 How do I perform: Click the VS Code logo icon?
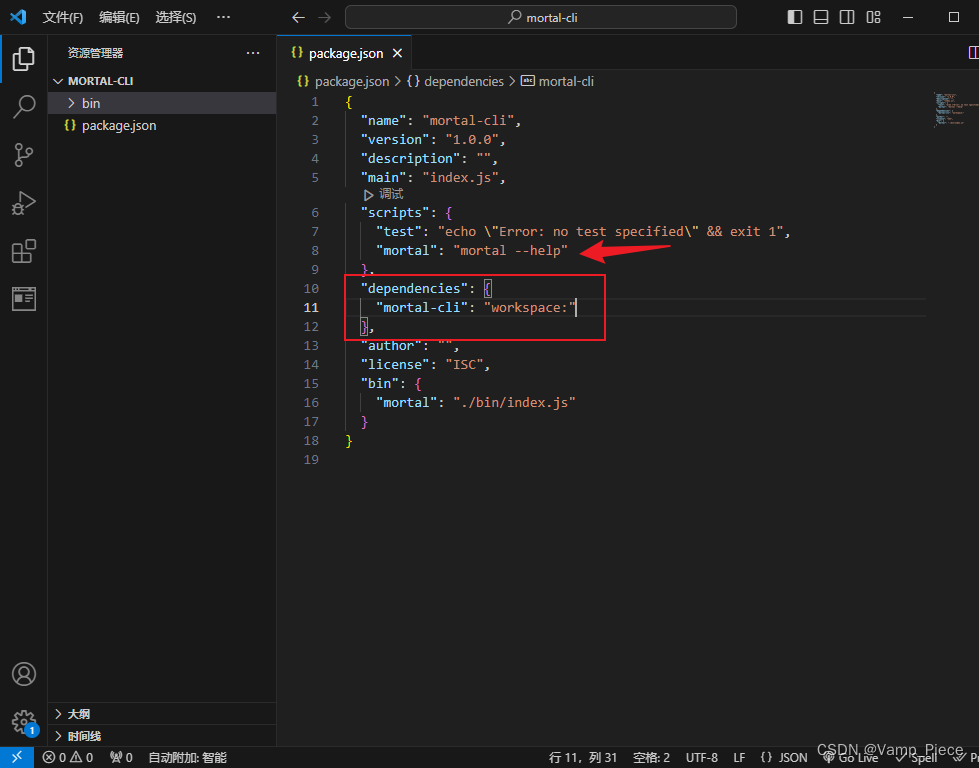click(18, 17)
